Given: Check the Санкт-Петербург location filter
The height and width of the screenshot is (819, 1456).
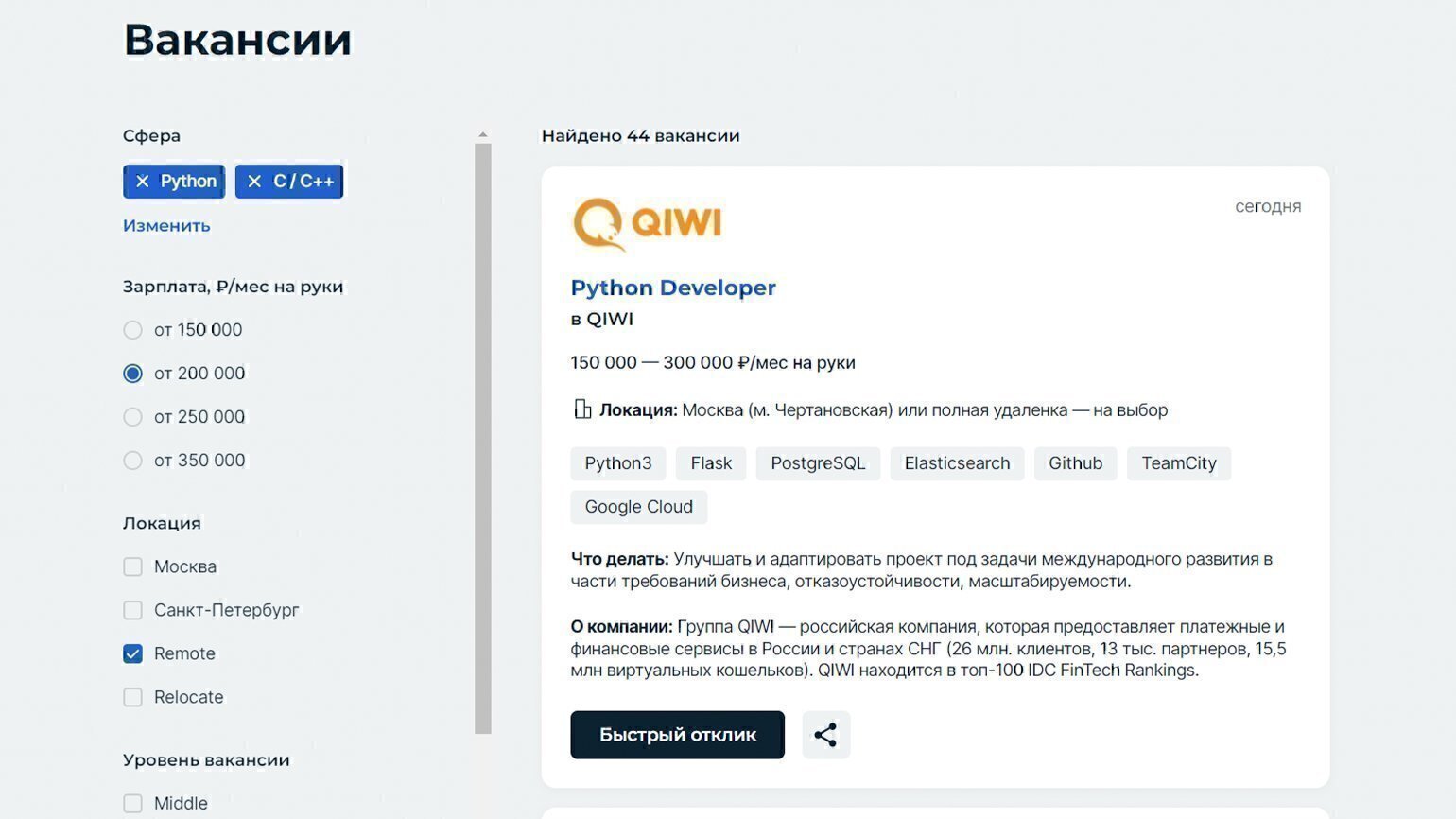Looking at the screenshot, I should click(133, 610).
